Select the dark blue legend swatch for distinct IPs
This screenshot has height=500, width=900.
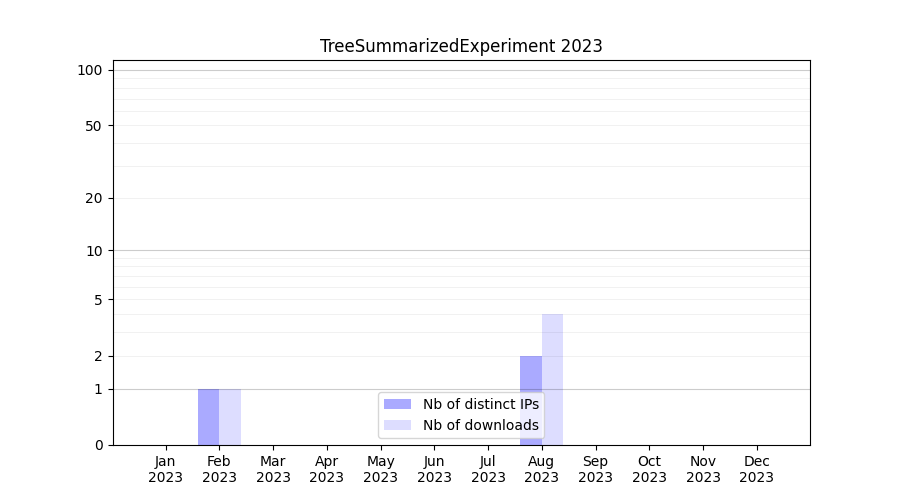(x=397, y=404)
